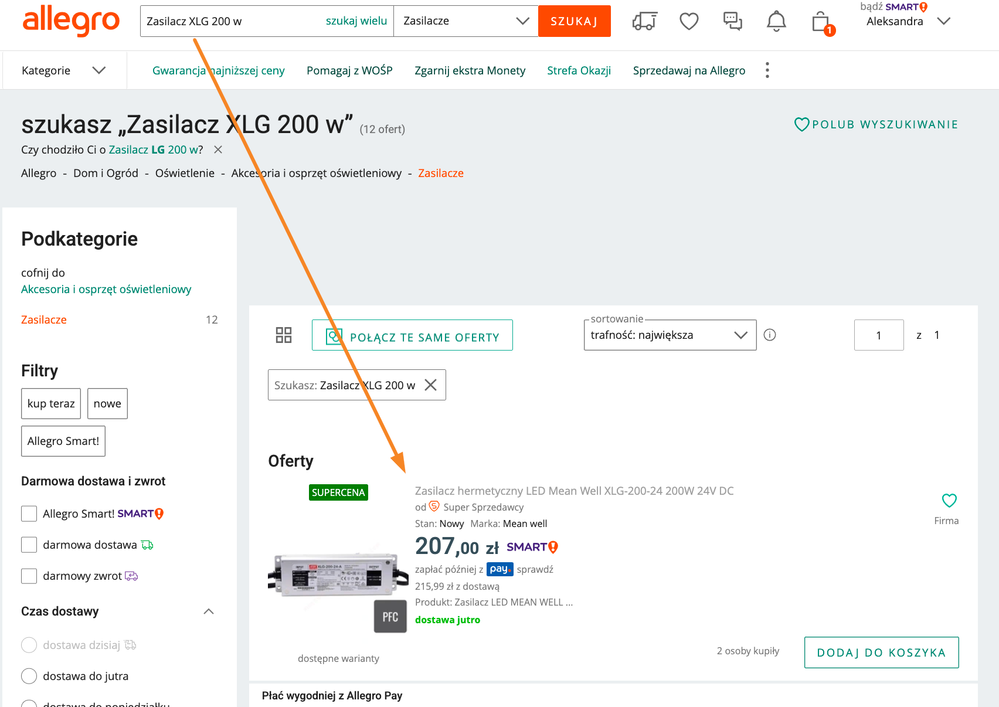Switch to grid view layout icon
This screenshot has height=707, width=999.
coord(284,335)
